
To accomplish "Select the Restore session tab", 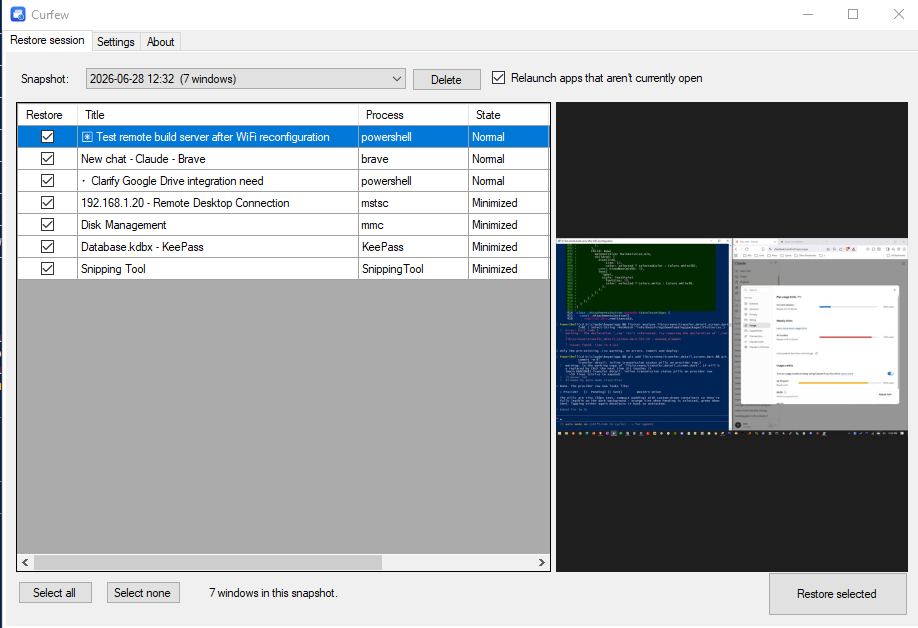I will click(47, 40).
